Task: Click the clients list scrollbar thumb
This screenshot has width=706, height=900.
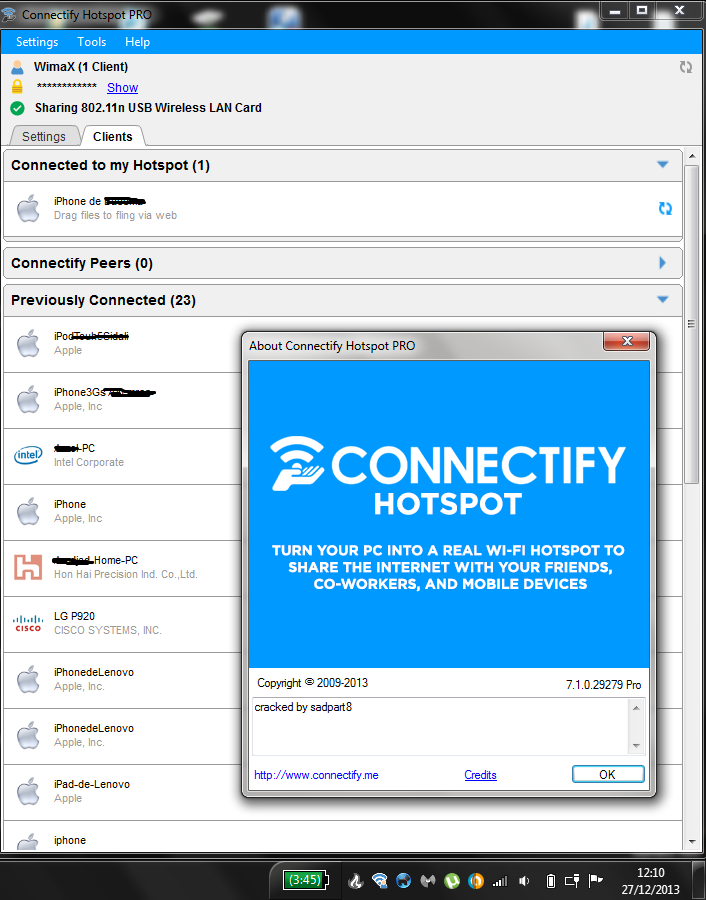Action: tap(692, 324)
